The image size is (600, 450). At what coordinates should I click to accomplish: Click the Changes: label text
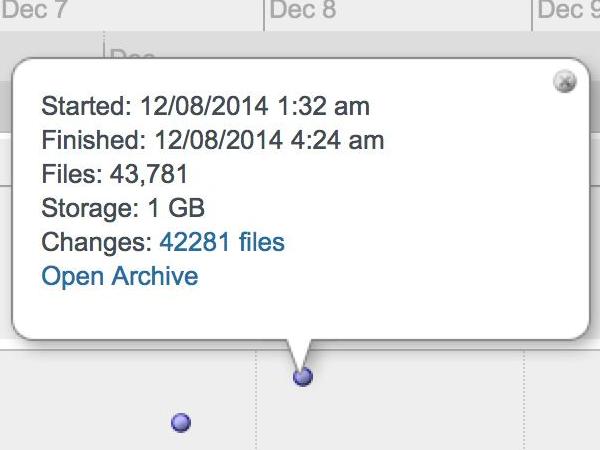pyautogui.click(x=97, y=242)
